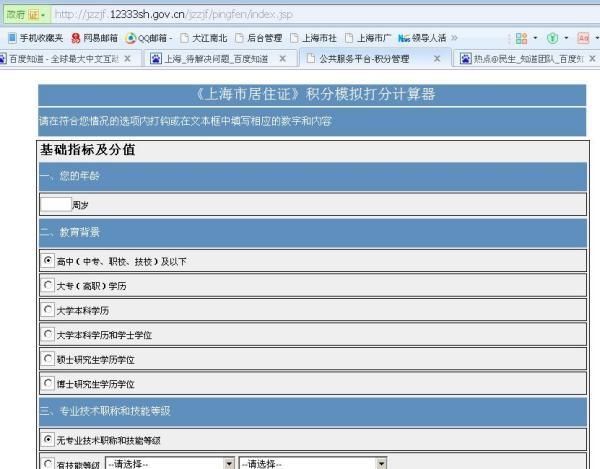Click the 三、专业技术职称和技能等级 header
Screen dimensions: 600x469
click(313, 411)
